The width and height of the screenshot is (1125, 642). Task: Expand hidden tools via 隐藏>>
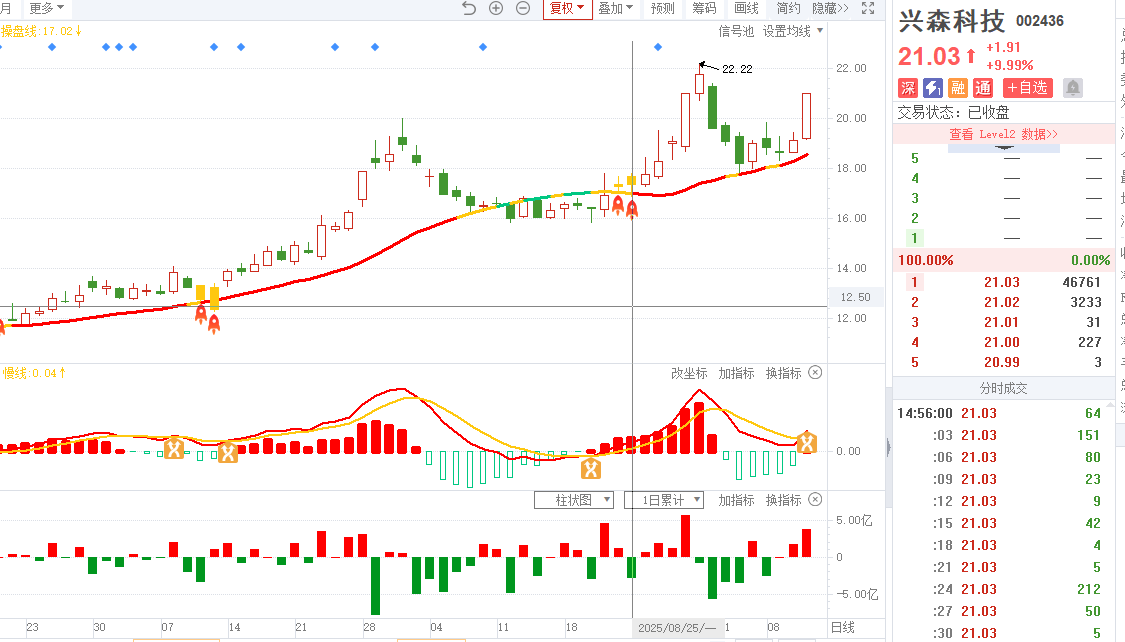830,9
